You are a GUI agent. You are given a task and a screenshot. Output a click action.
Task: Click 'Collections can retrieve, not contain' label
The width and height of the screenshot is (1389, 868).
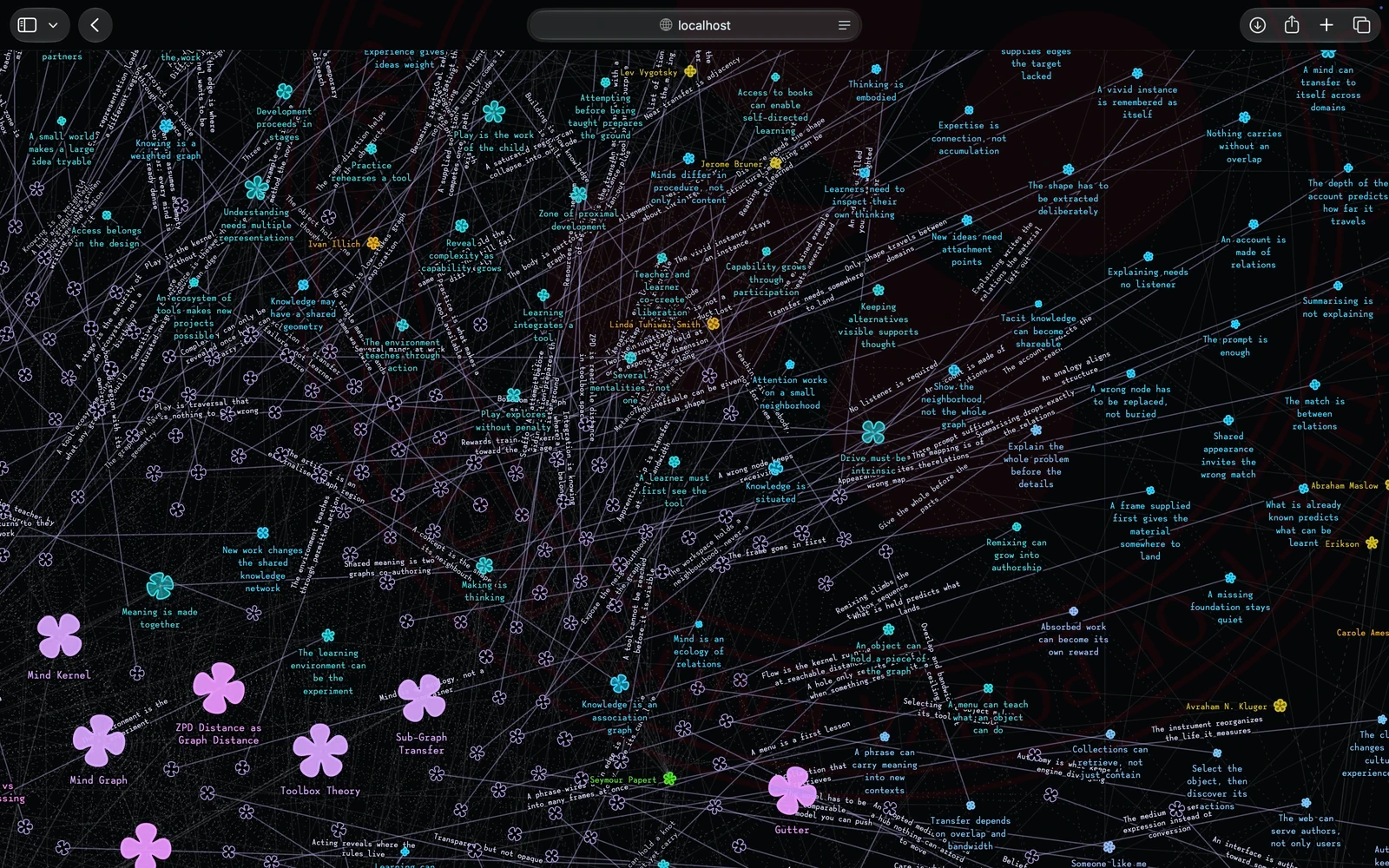click(1109, 762)
